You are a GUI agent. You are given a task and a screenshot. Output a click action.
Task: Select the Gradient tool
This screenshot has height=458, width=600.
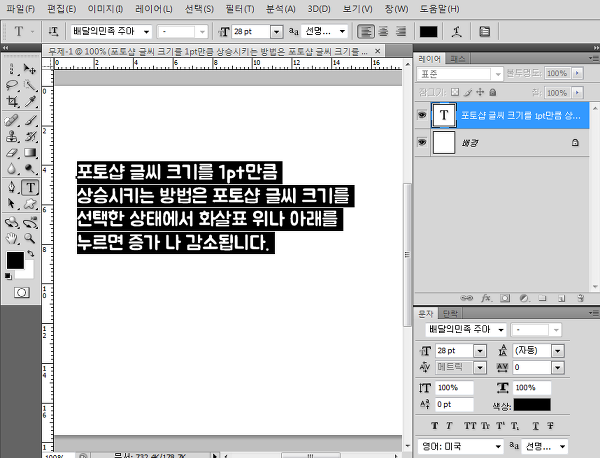(29, 153)
